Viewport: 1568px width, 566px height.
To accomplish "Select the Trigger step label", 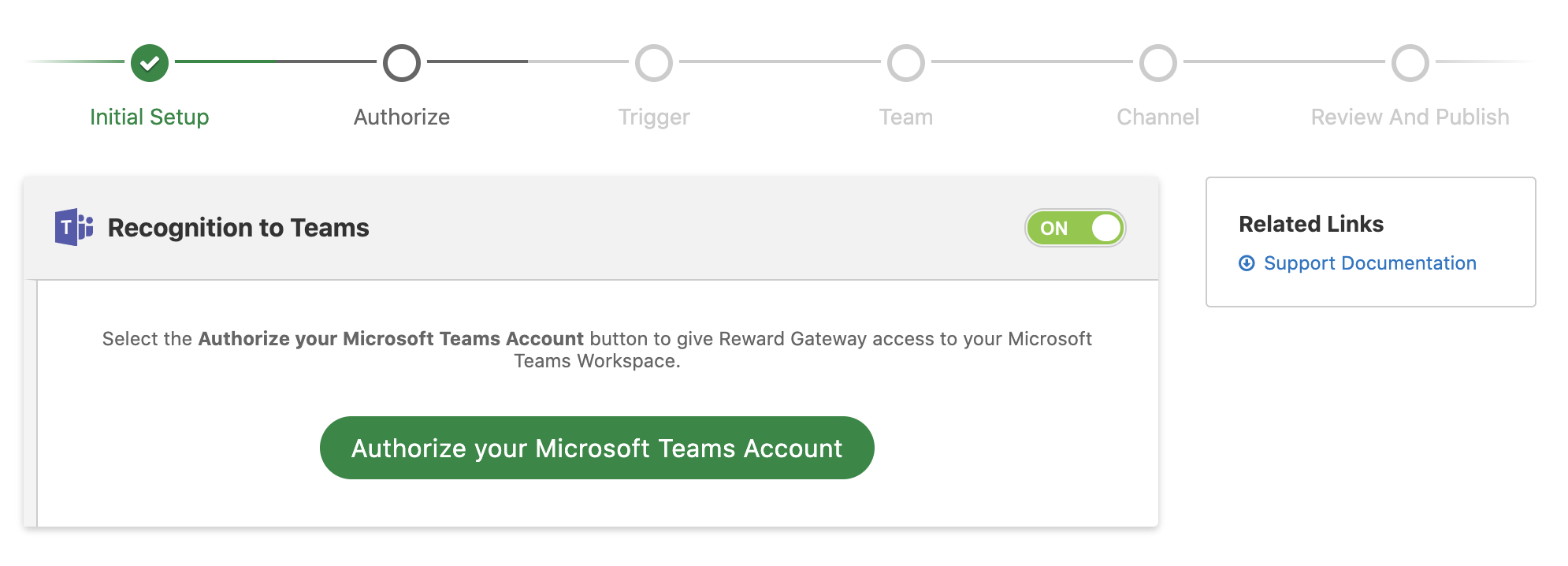I will click(x=654, y=117).
